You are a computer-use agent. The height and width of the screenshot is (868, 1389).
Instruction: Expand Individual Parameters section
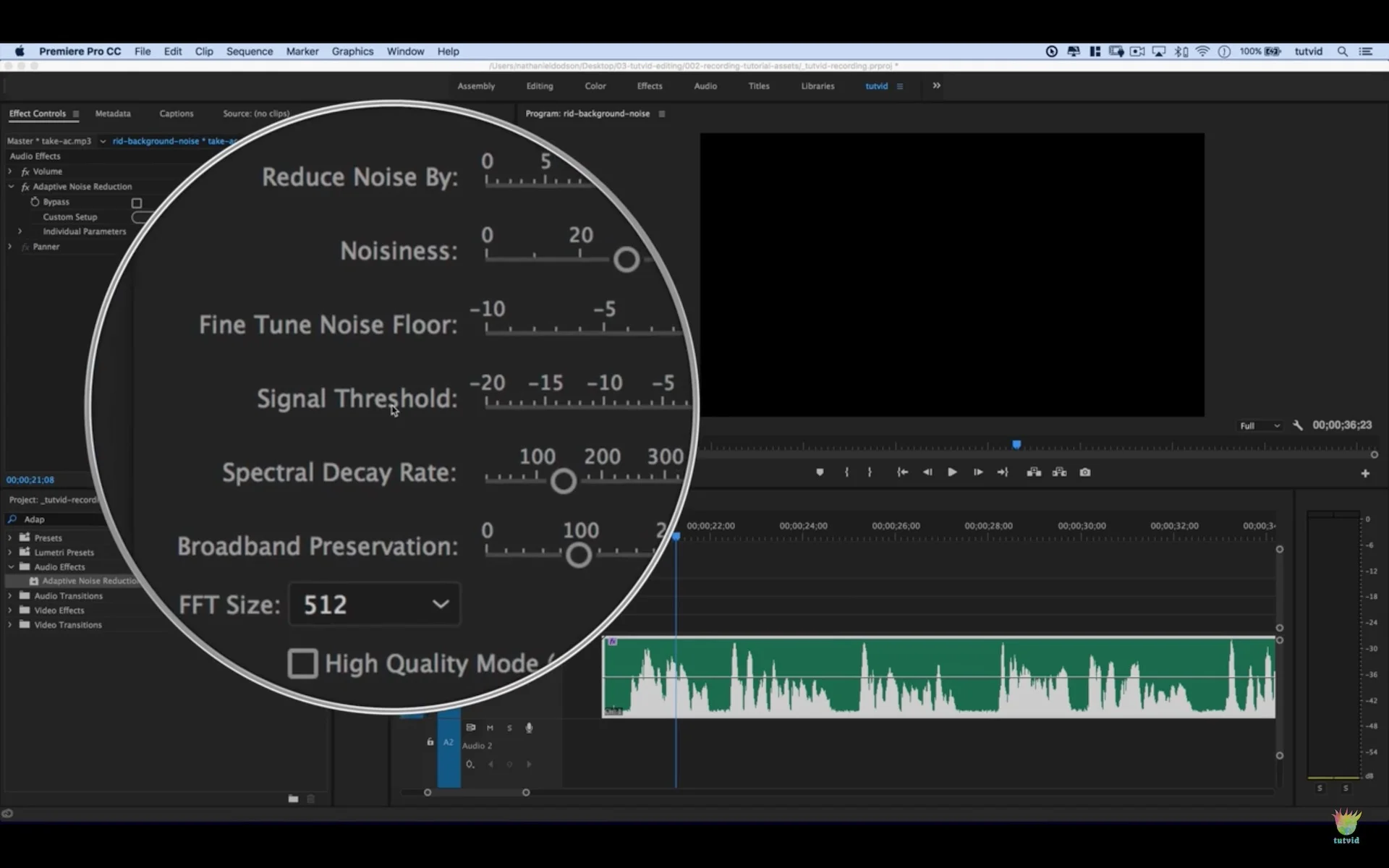(20, 231)
